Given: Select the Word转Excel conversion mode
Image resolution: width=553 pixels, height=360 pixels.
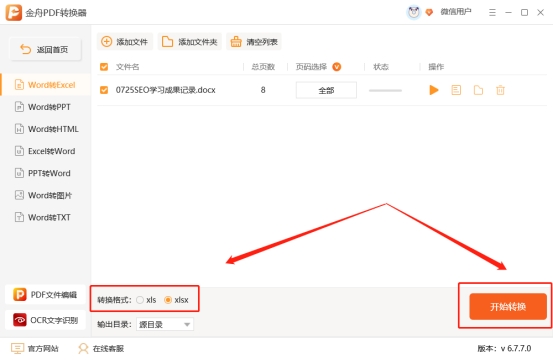Looking at the screenshot, I should pyautogui.click(x=45, y=85).
